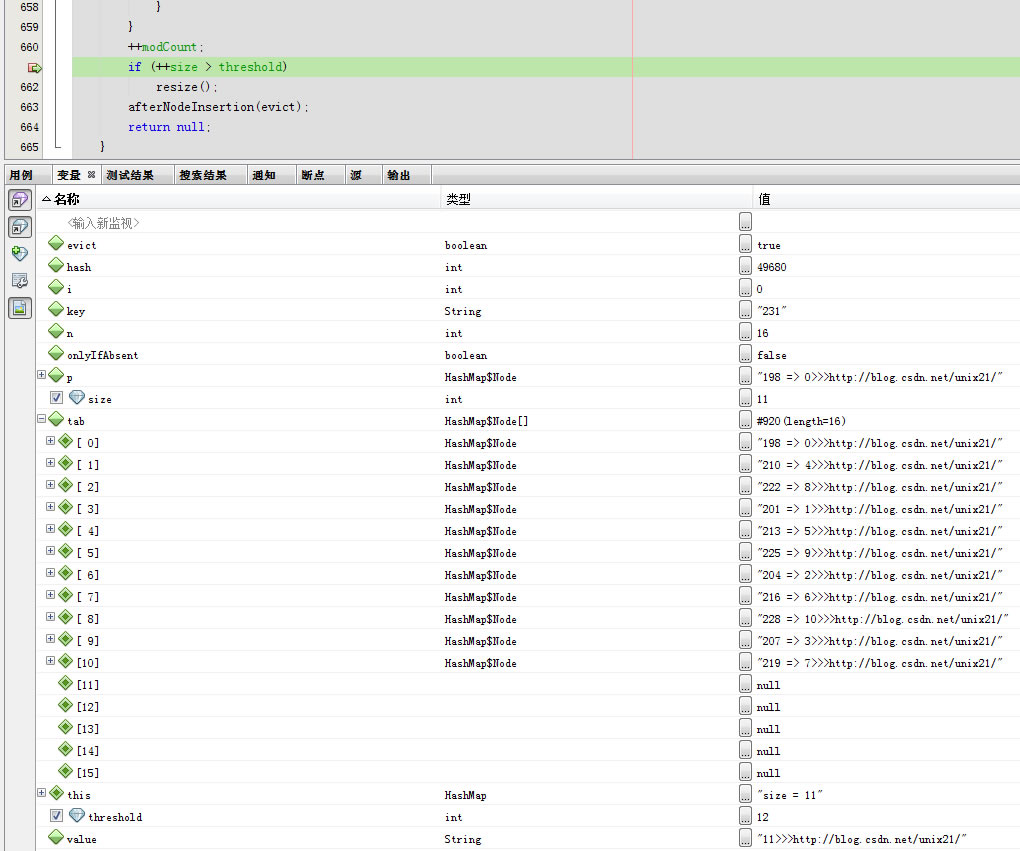Open value editor button for key
1020x851 pixels.
click(x=745, y=310)
